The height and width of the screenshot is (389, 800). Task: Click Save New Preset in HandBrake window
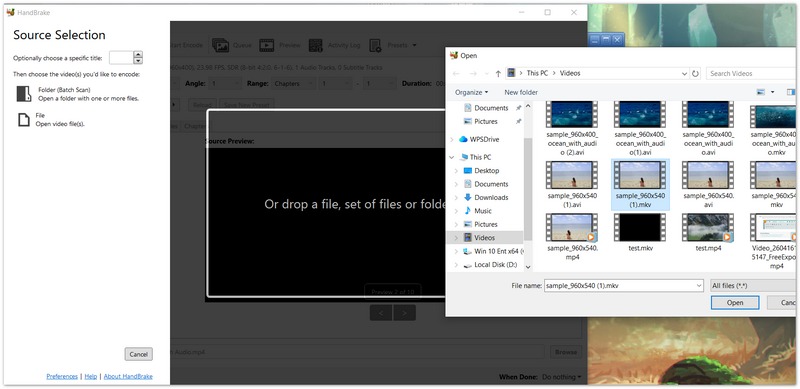pyautogui.click(x=247, y=105)
